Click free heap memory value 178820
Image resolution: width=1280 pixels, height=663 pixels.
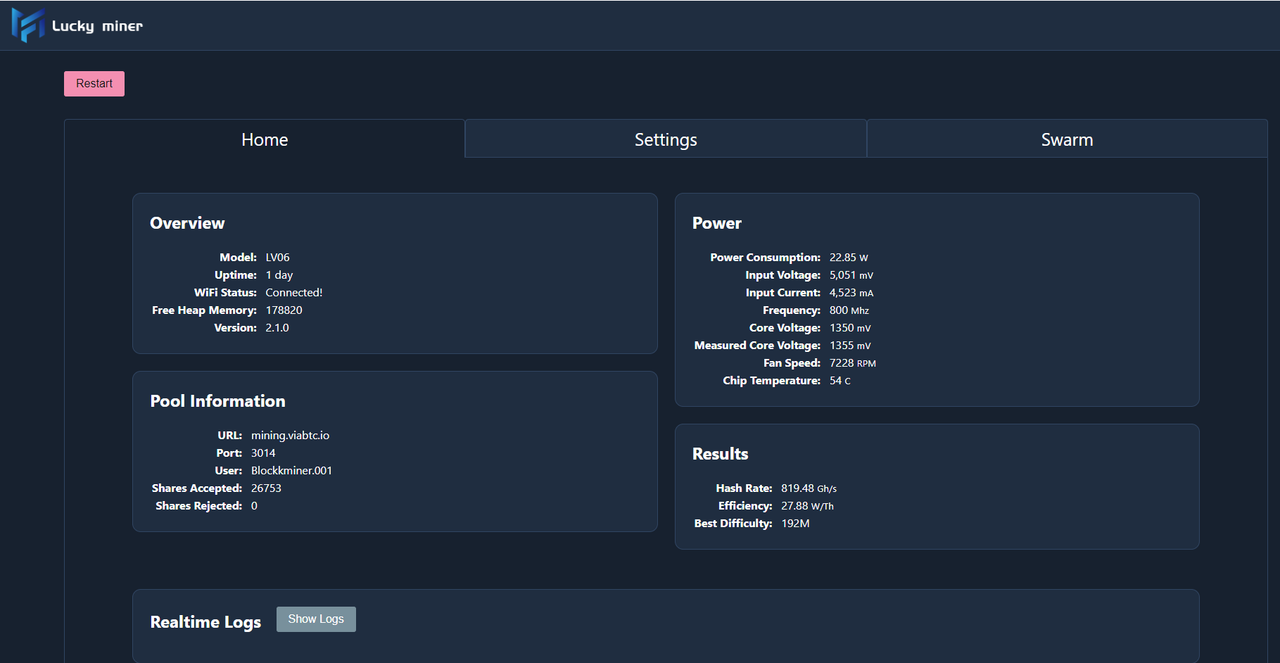284,310
